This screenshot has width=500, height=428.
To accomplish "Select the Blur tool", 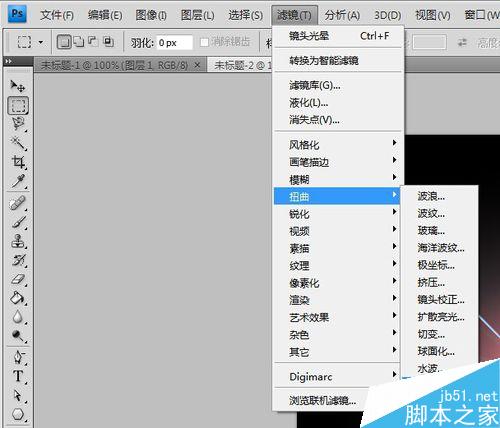I will (x=18, y=317).
